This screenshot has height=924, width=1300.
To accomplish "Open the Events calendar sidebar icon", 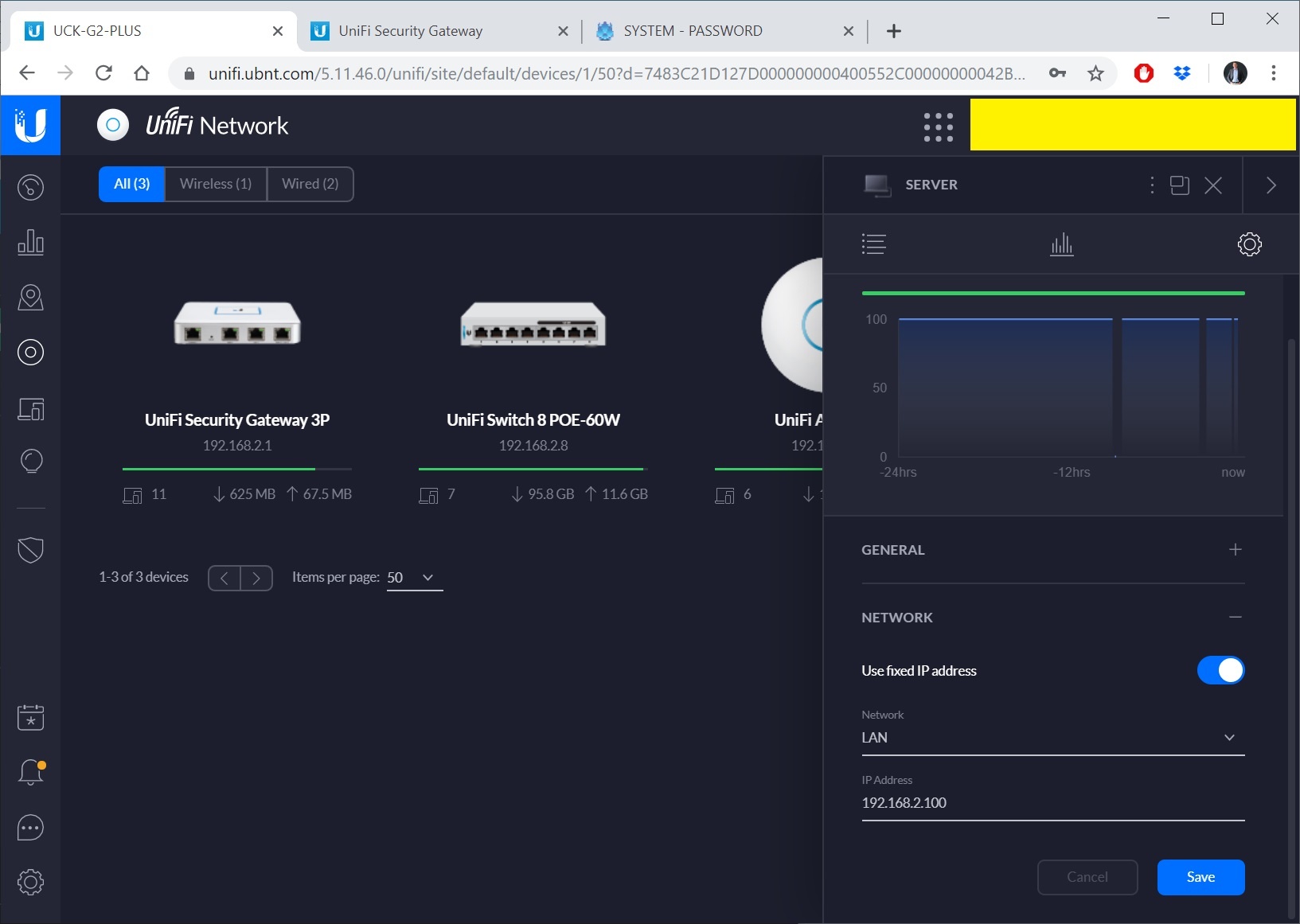I will [x=30, y=717].
